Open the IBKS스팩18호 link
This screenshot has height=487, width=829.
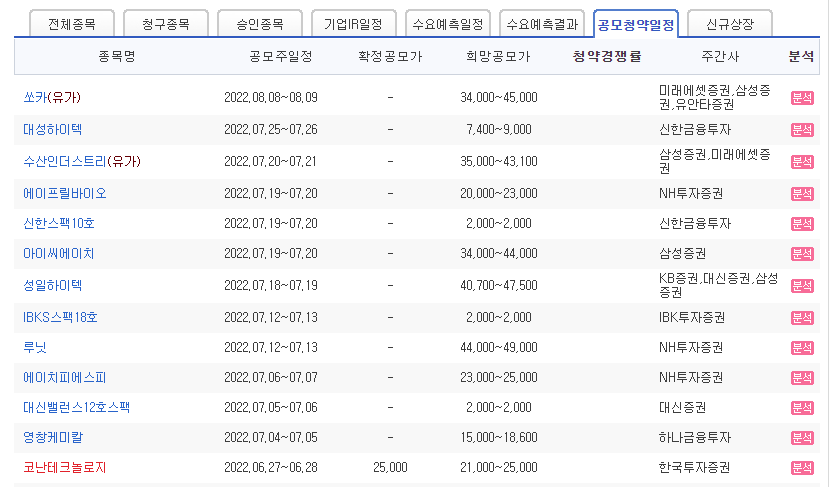(60, 317)
